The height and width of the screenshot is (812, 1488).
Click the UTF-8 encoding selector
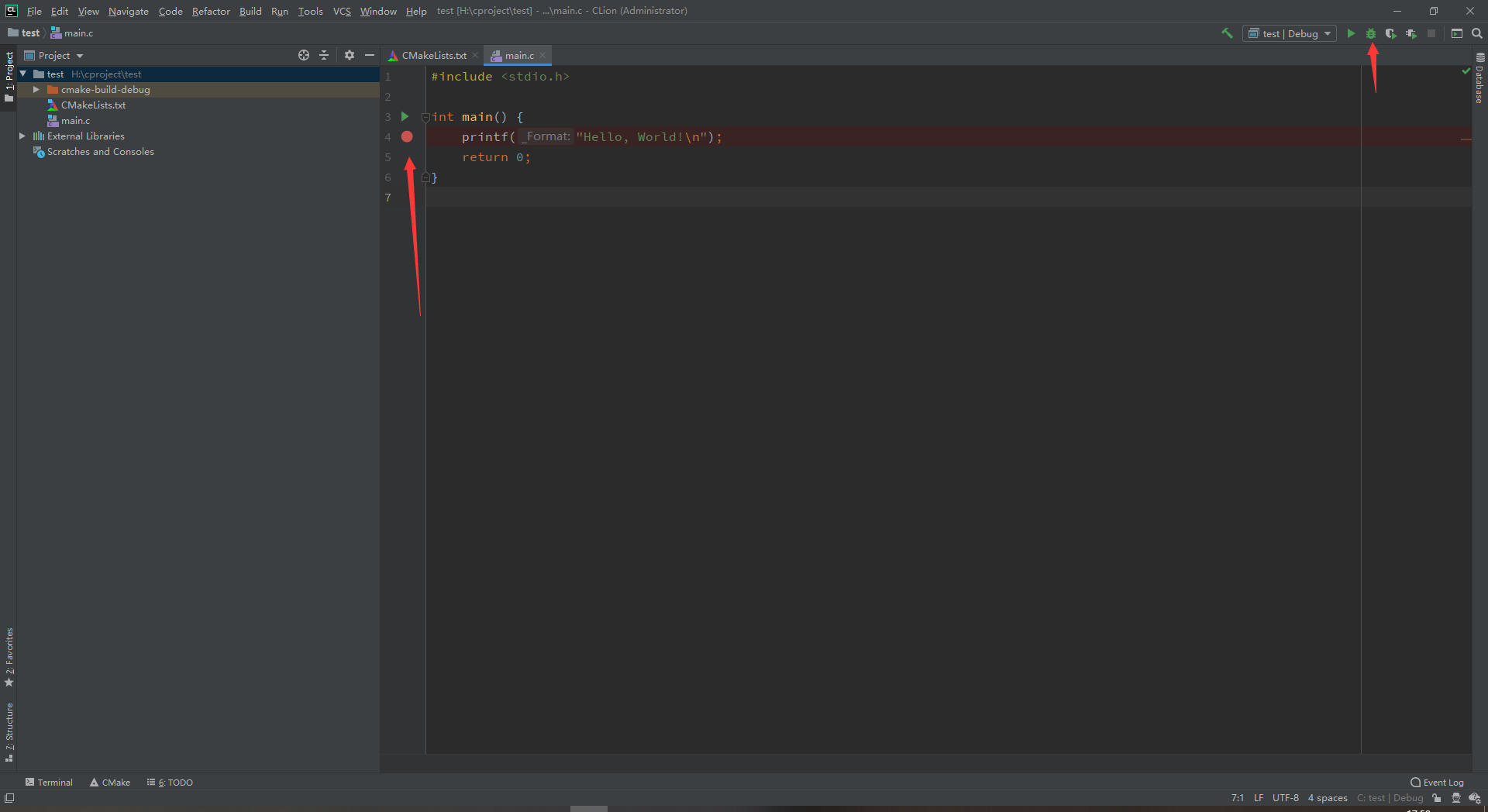[x=1285, y=798]
